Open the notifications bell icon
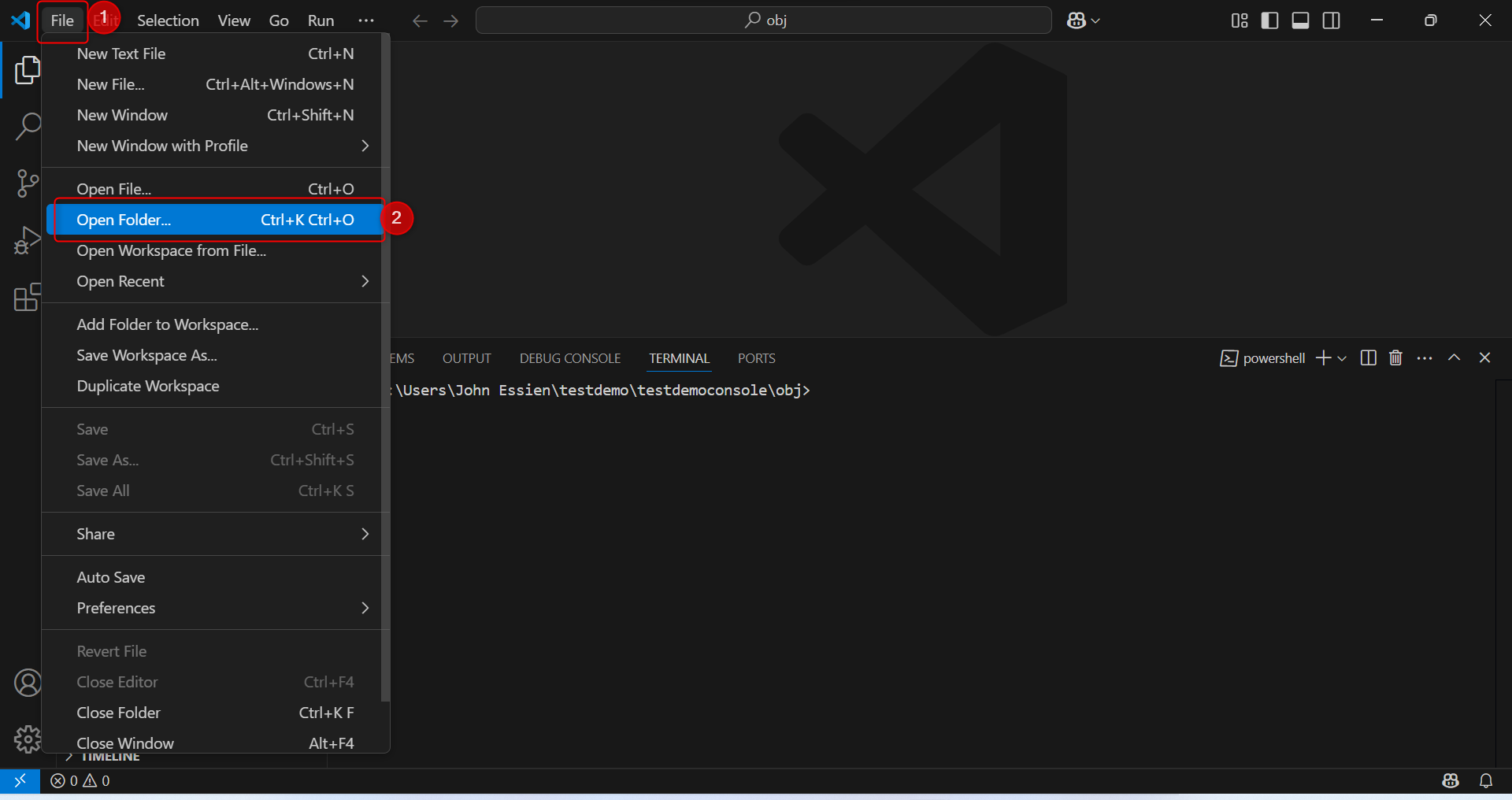The height and width of the screenshot is (800, 1512). click(1486, 780)
